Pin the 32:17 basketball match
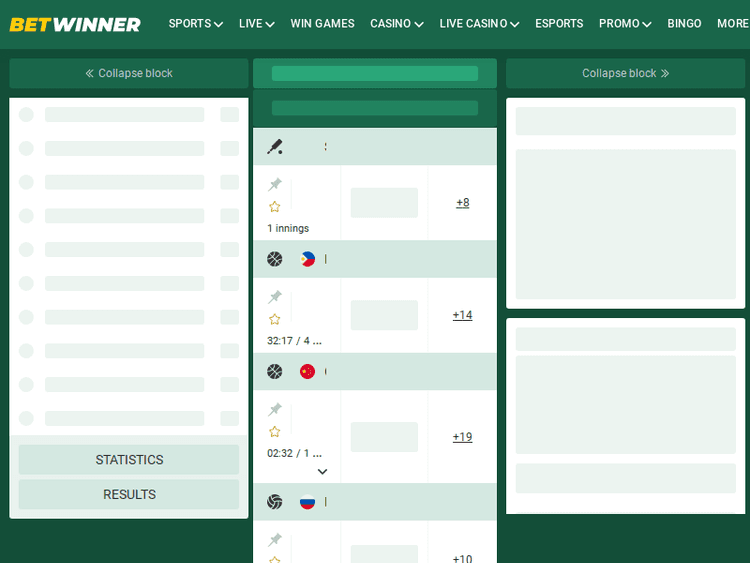Screen dimensions: 750x563 coord(275,297)
